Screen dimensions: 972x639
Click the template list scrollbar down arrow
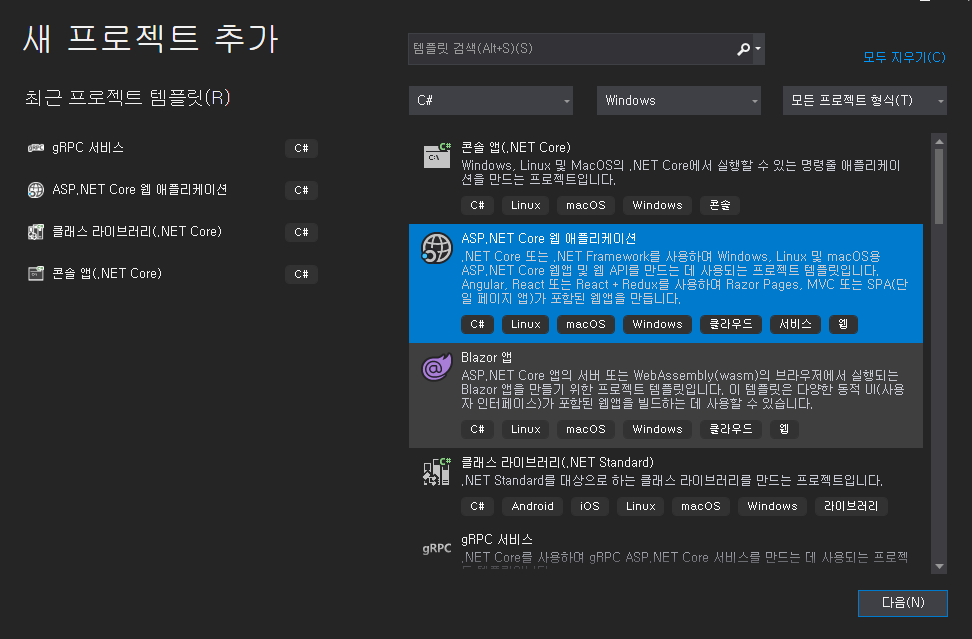939,566
